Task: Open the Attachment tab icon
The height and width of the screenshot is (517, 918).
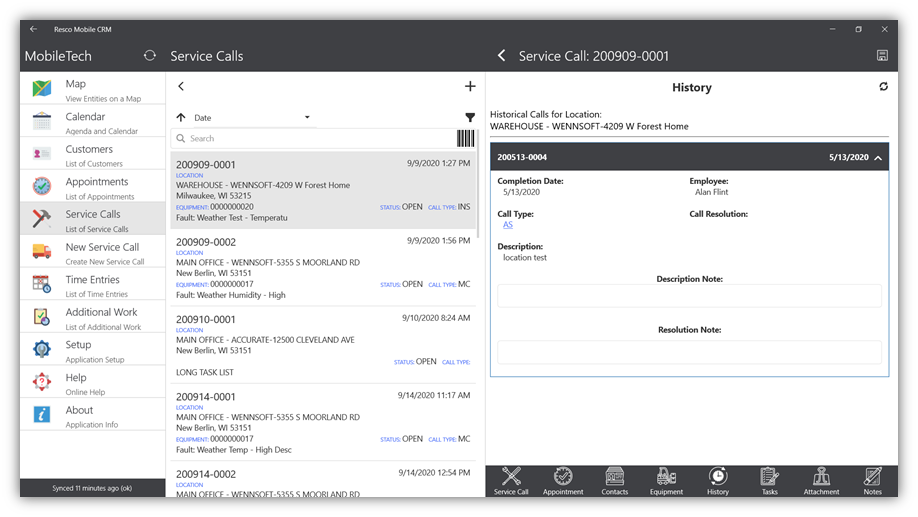Action: click(821, 481)
